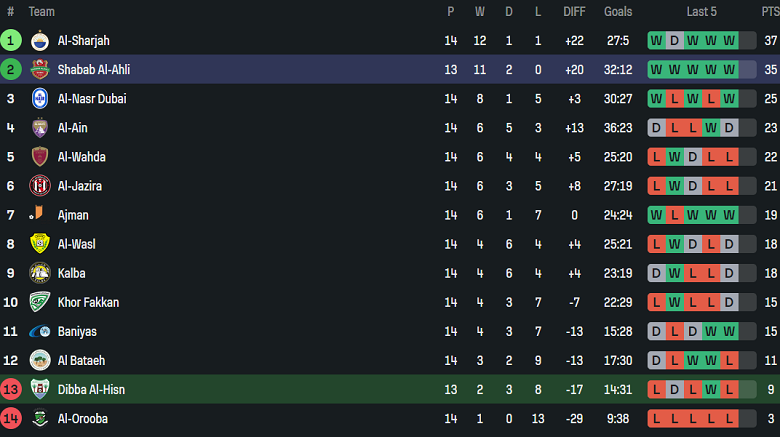
Task: Click Al-Orooba's position 14 red badge
Action: click(x=11, y=418)
